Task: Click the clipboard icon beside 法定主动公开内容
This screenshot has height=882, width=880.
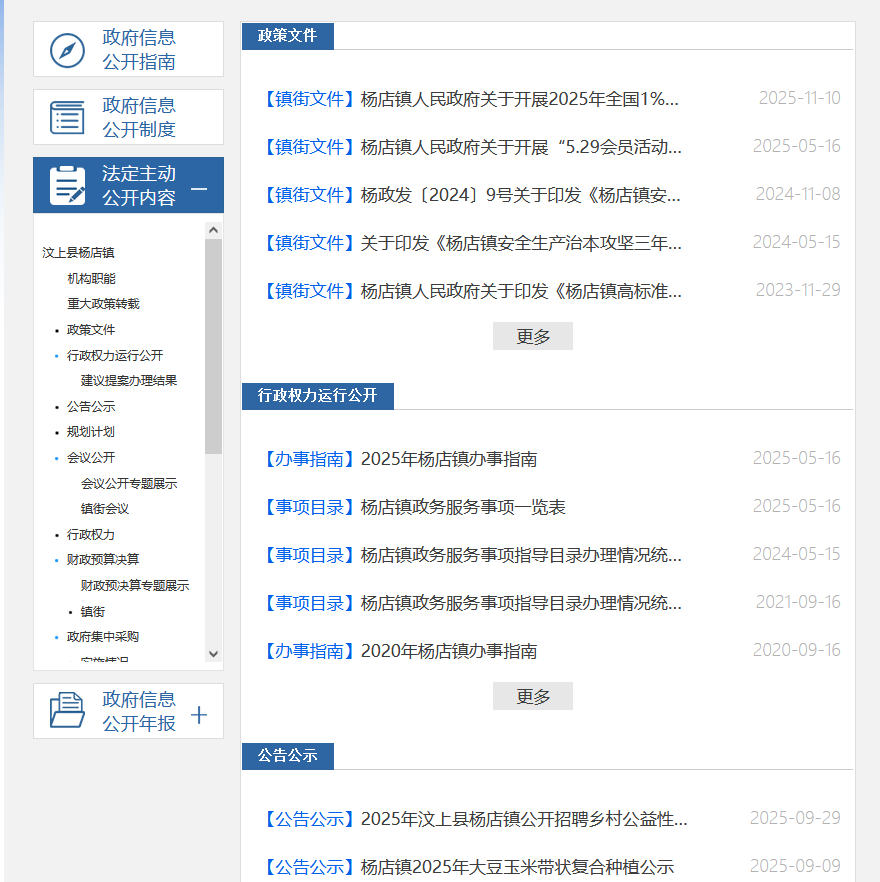Action: click(67, 186)
